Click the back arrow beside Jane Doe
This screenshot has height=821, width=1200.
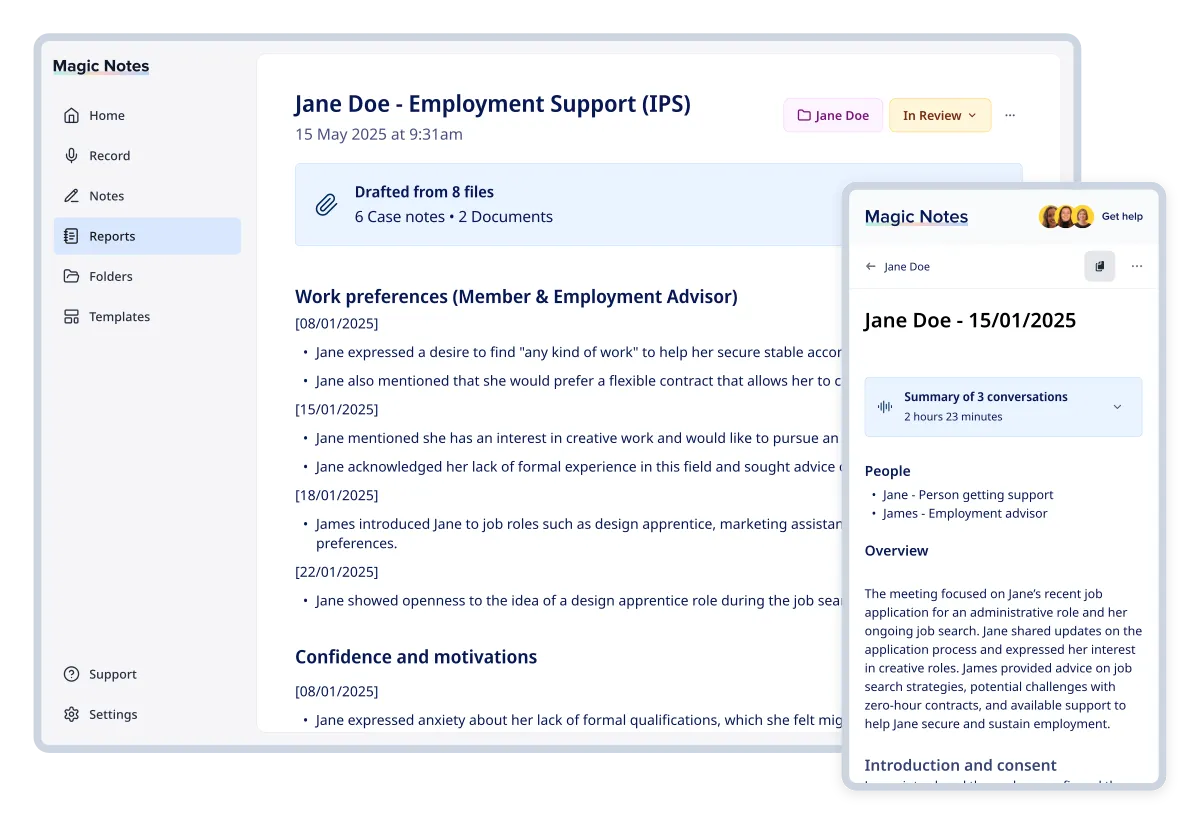pos(870,266)
